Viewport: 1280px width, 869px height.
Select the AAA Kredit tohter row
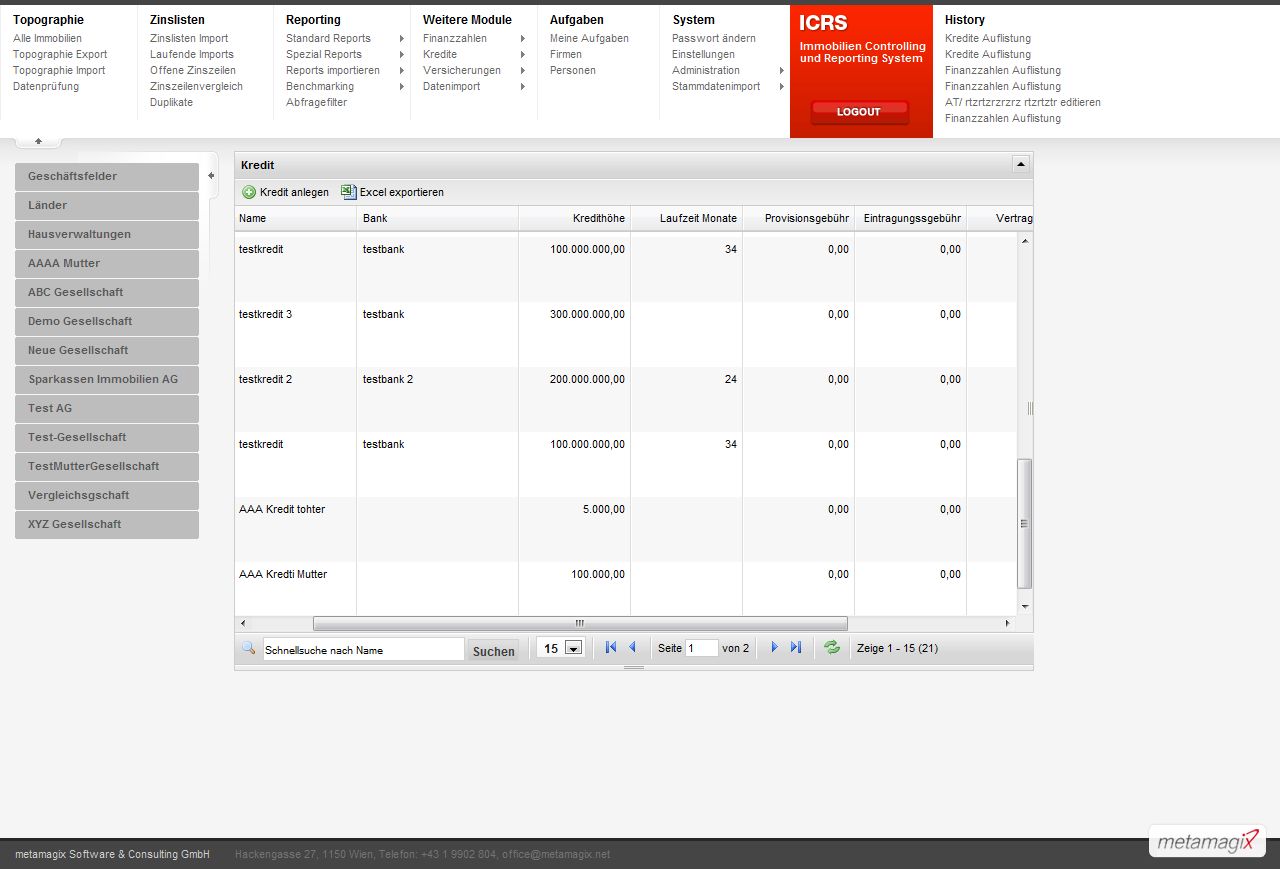click(x=626, y=530)
